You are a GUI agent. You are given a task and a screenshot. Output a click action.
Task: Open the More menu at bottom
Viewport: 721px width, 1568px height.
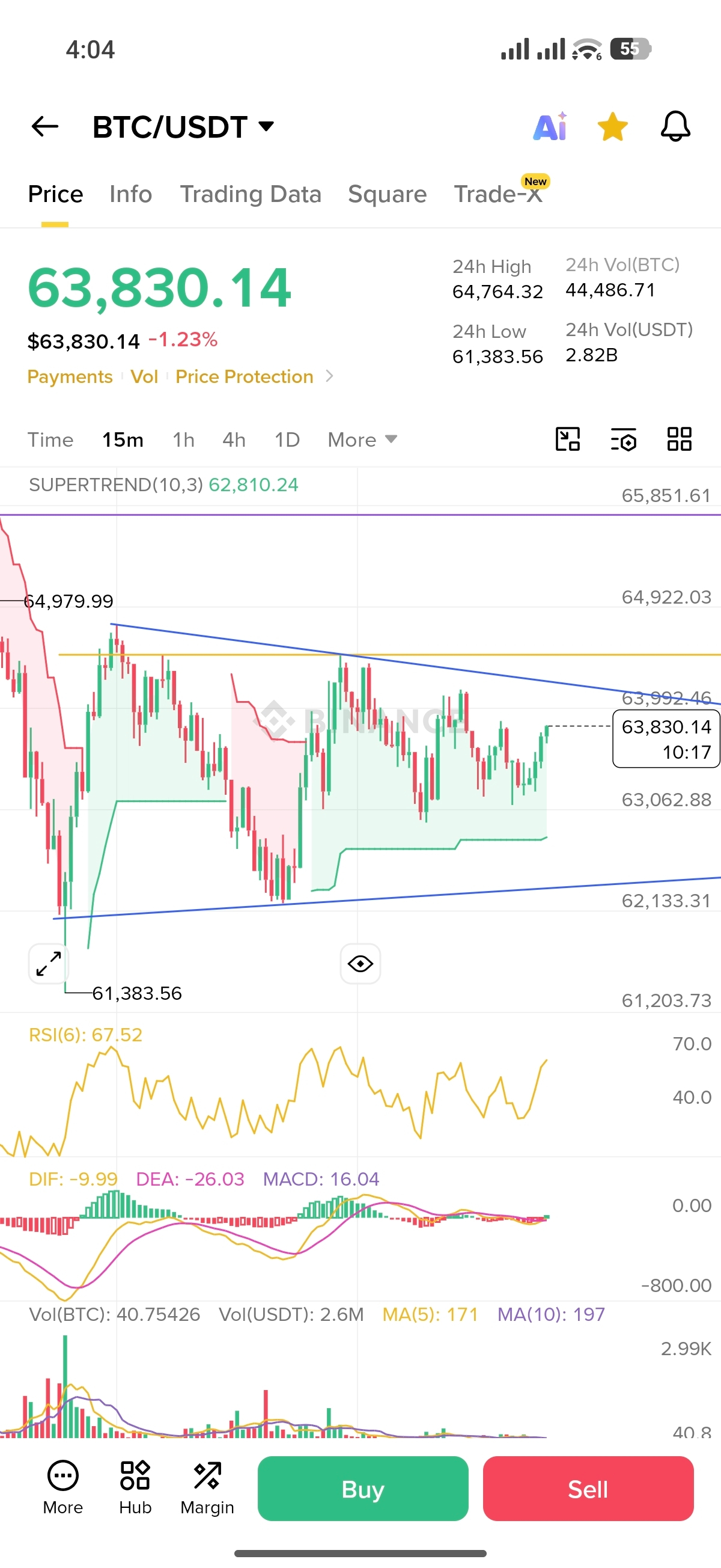point(62,1488)
